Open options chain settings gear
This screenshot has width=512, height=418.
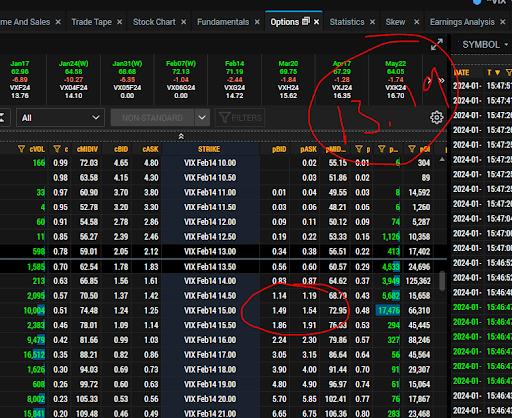[437, 117]
